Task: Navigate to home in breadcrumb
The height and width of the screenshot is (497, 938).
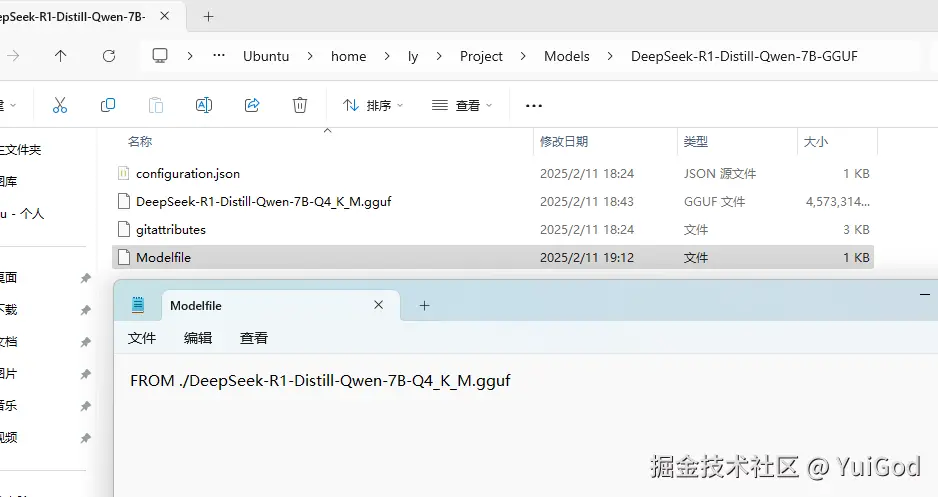Action: click(349, 56)
